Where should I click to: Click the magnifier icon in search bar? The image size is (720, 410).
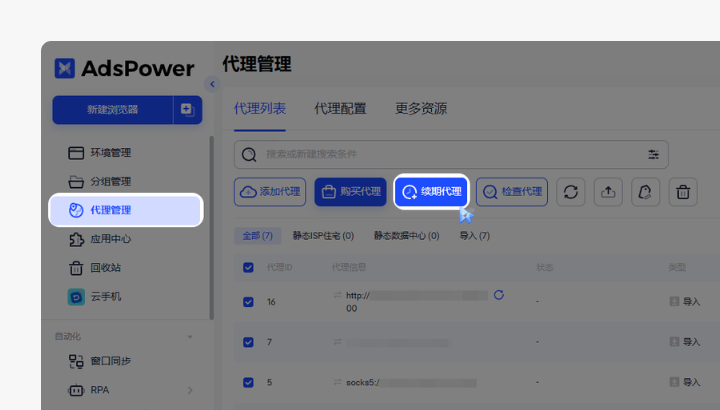pos(249,155)
